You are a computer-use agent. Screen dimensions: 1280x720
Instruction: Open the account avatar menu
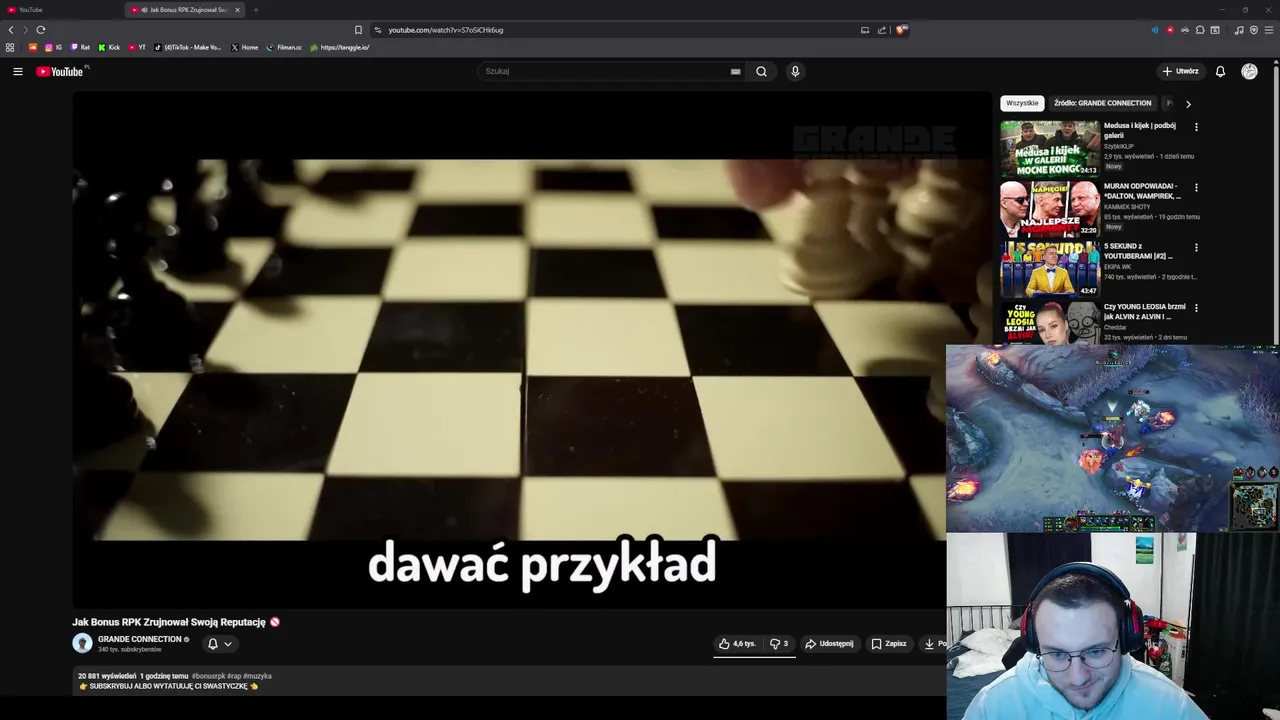pos(1249,71)
